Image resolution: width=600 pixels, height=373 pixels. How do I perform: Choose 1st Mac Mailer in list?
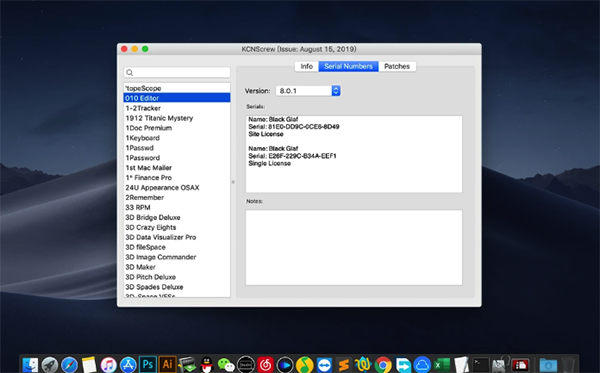pyautogui.click(x=177, y=168)
